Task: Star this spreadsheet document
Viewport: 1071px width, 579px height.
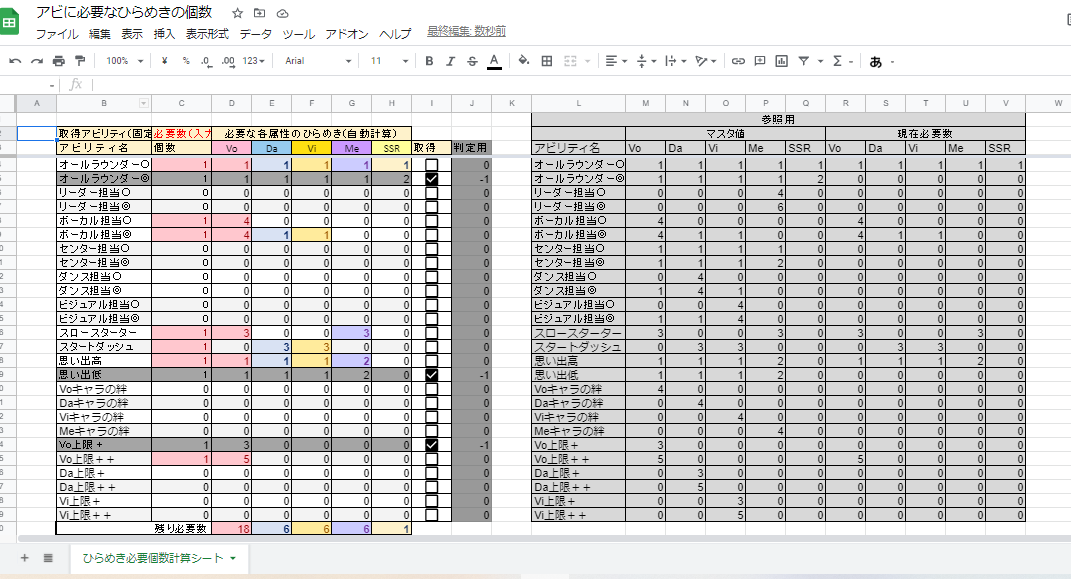Action: (237, 13)
